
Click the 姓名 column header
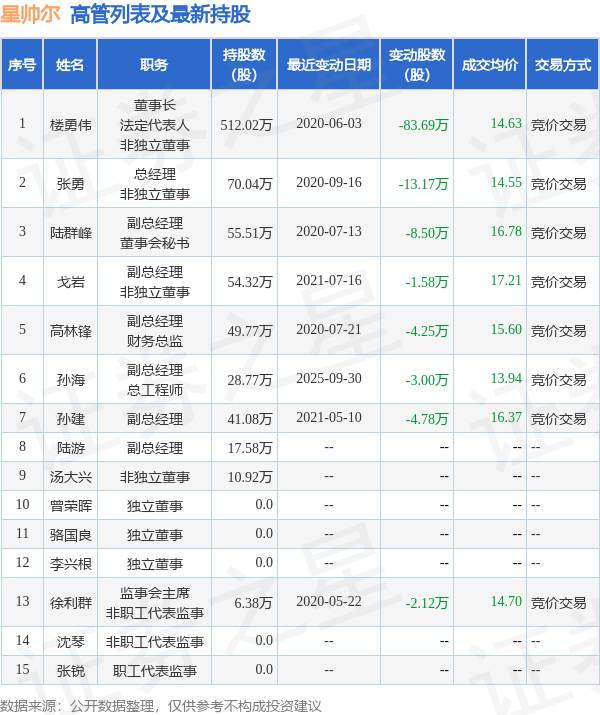coord(70,64)
